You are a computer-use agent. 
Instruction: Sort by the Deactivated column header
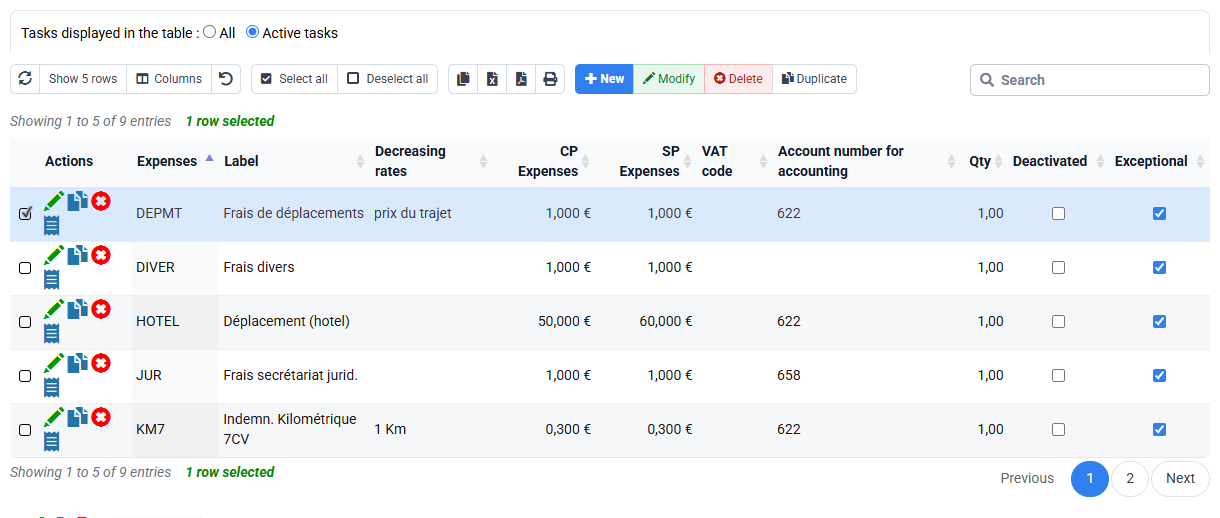(1058, 161)
